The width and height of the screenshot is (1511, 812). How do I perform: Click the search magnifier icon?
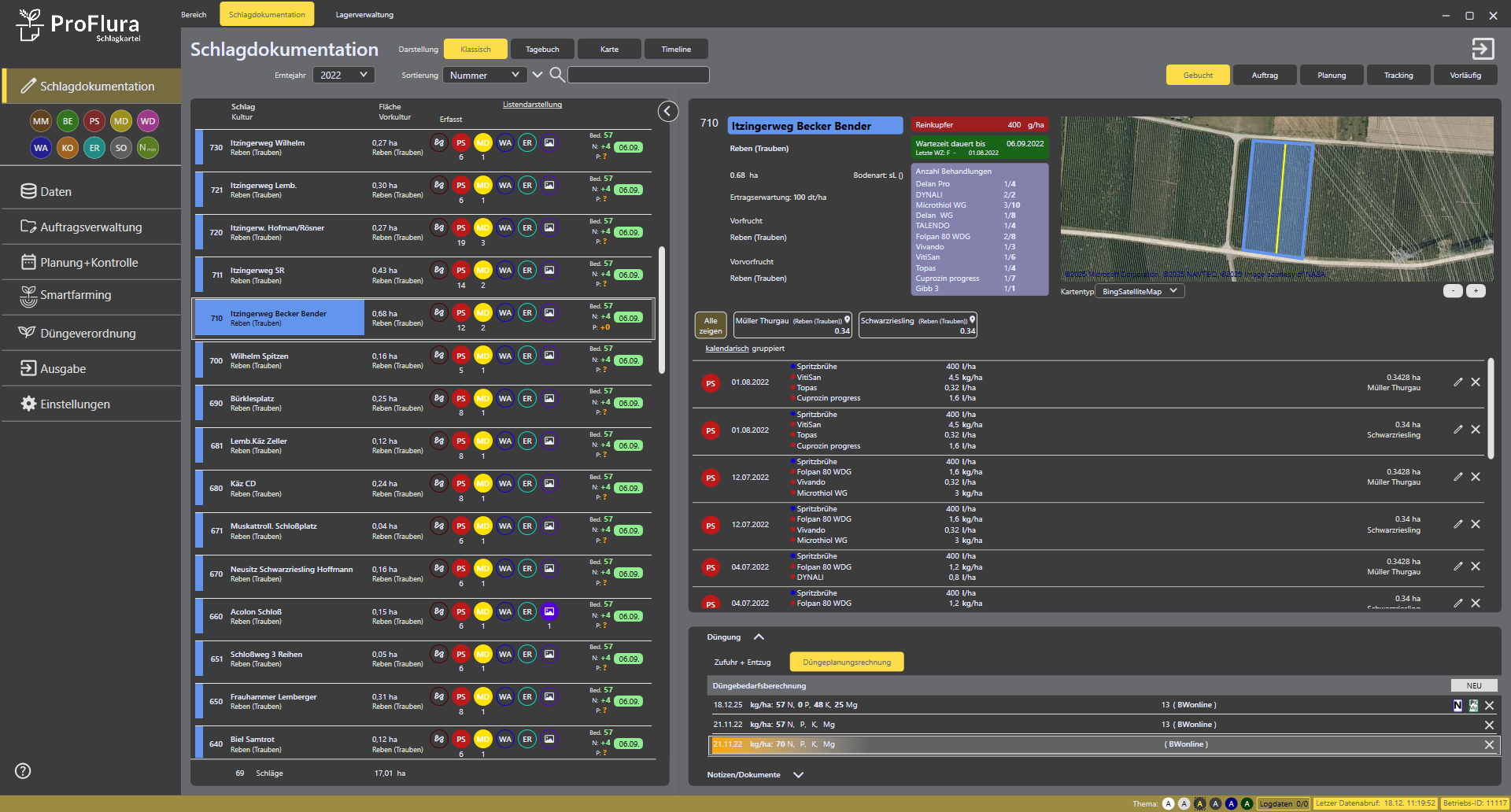556,75
